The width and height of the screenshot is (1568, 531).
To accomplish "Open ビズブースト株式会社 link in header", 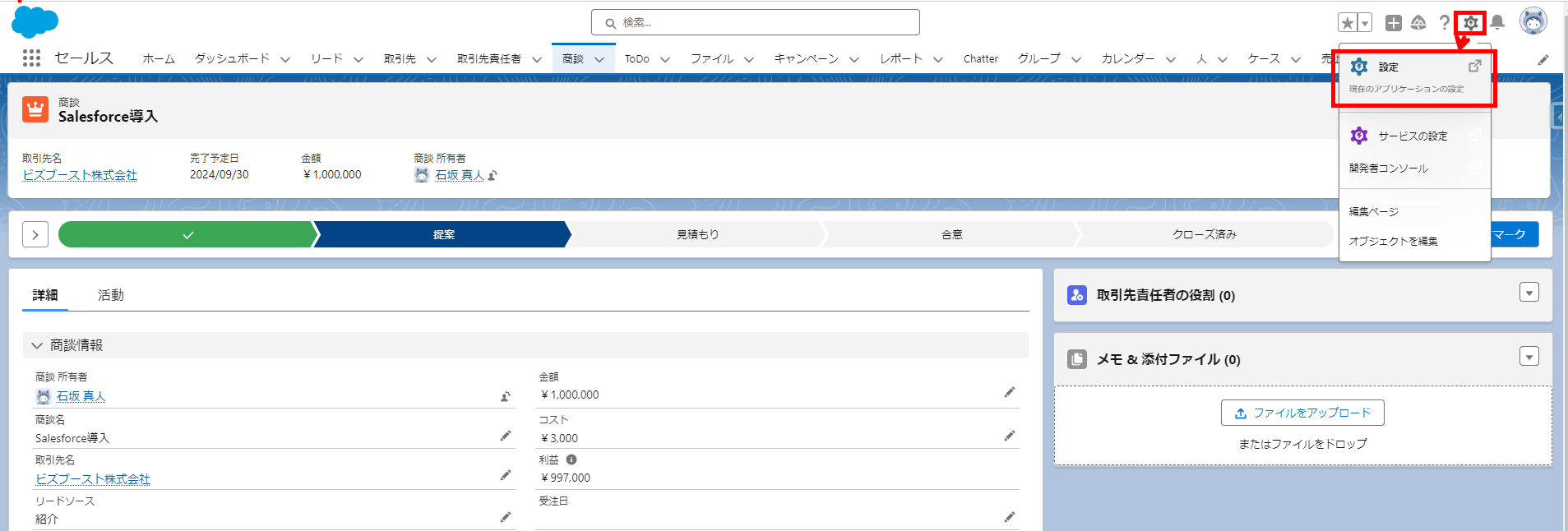I will (80, 175).
